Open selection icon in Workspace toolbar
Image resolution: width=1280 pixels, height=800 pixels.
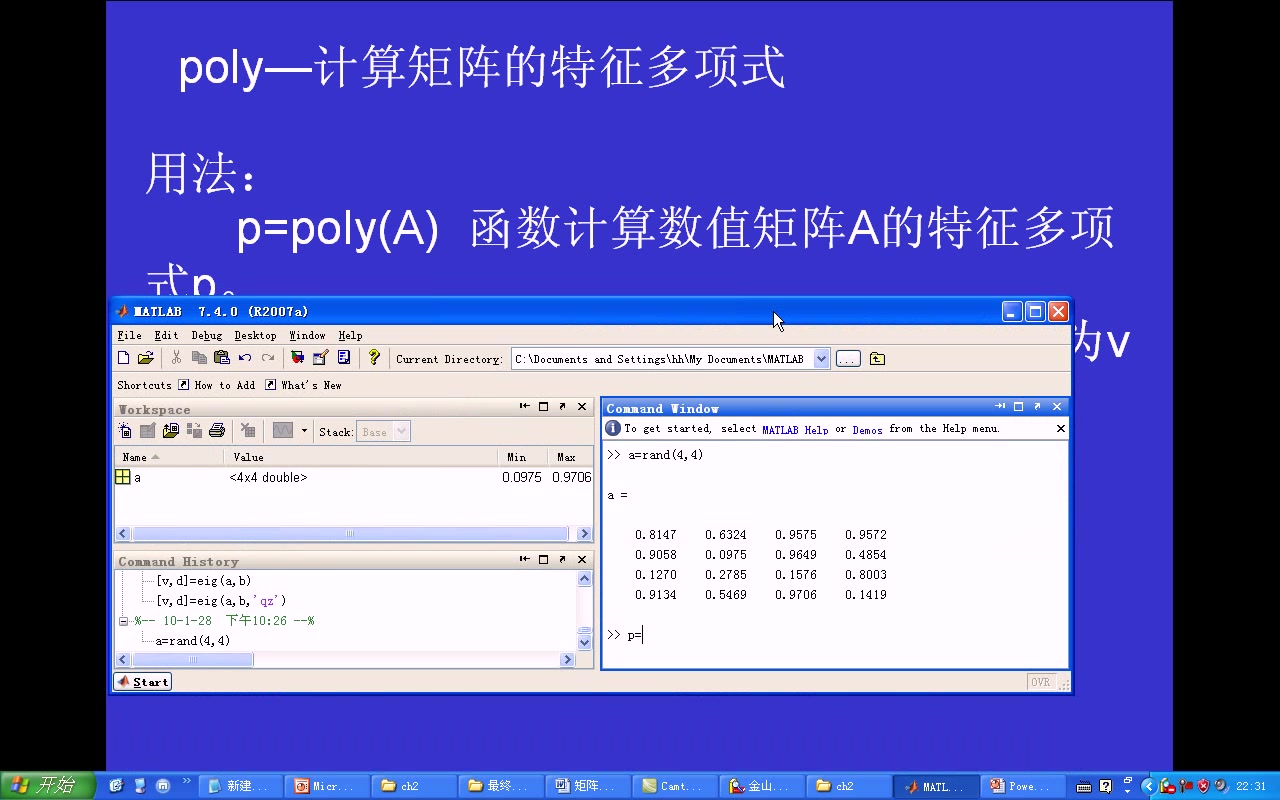click(x=148, y=431)
